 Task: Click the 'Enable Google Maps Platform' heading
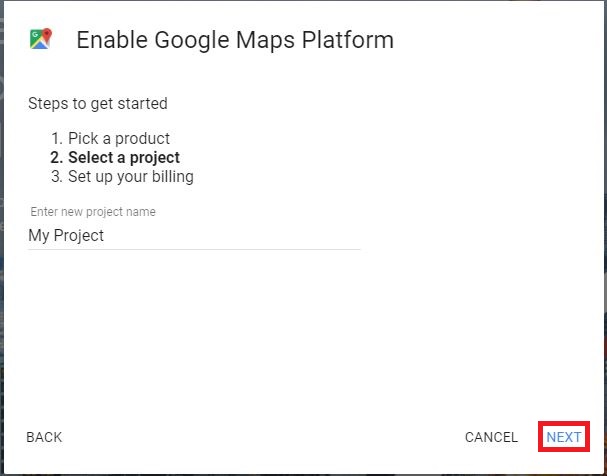(x=235, y=40)
